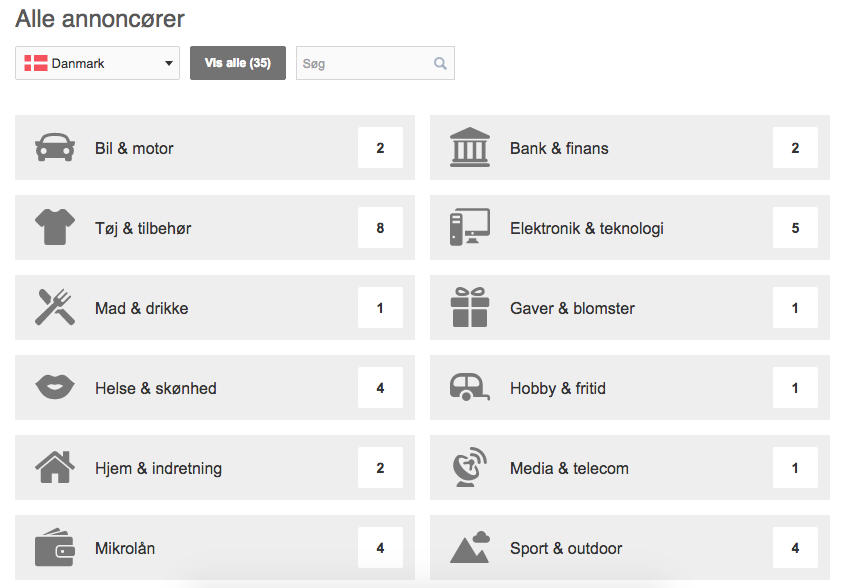Click the bank building icon

(470, 147)
